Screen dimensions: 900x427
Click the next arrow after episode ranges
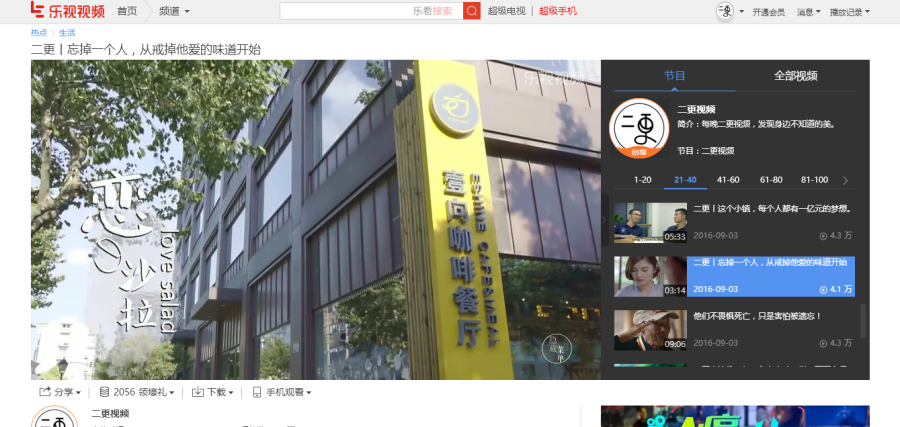pos(845,180)
